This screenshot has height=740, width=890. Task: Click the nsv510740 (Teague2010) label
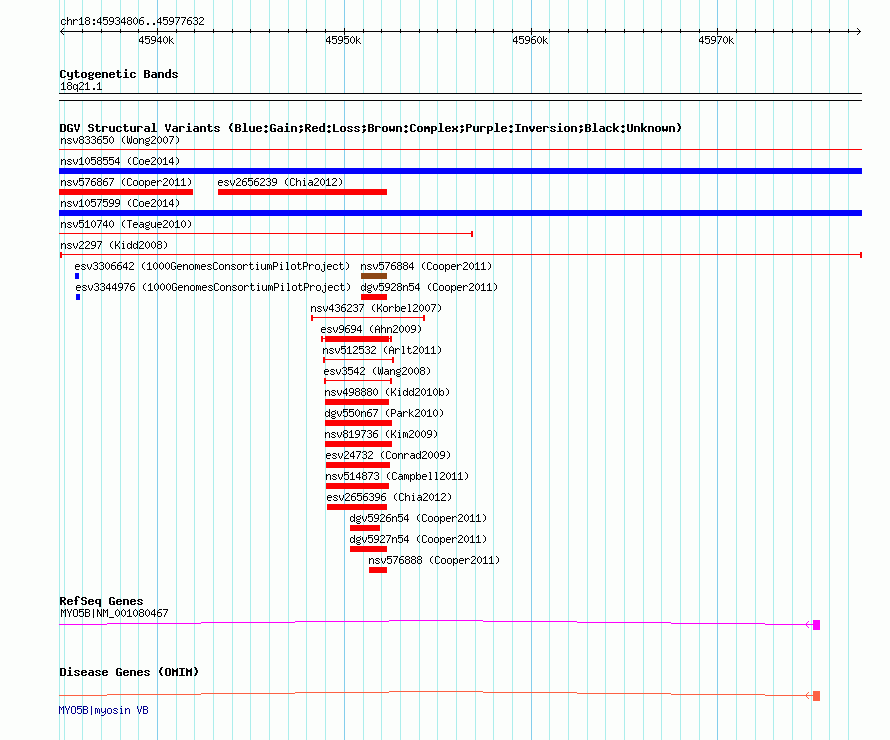pos(126,224)
